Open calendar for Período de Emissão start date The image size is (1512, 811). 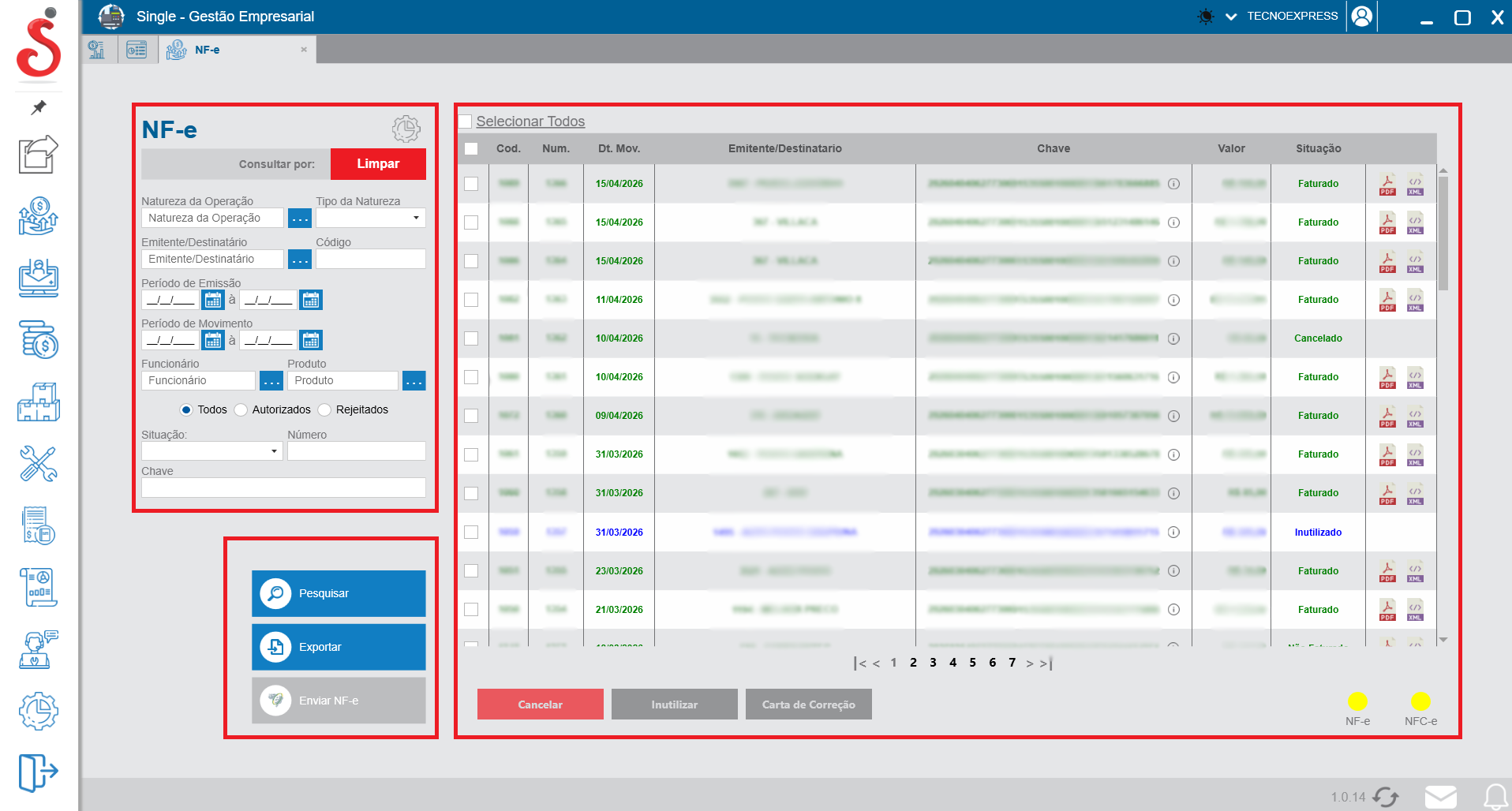[x=213, y=300]
